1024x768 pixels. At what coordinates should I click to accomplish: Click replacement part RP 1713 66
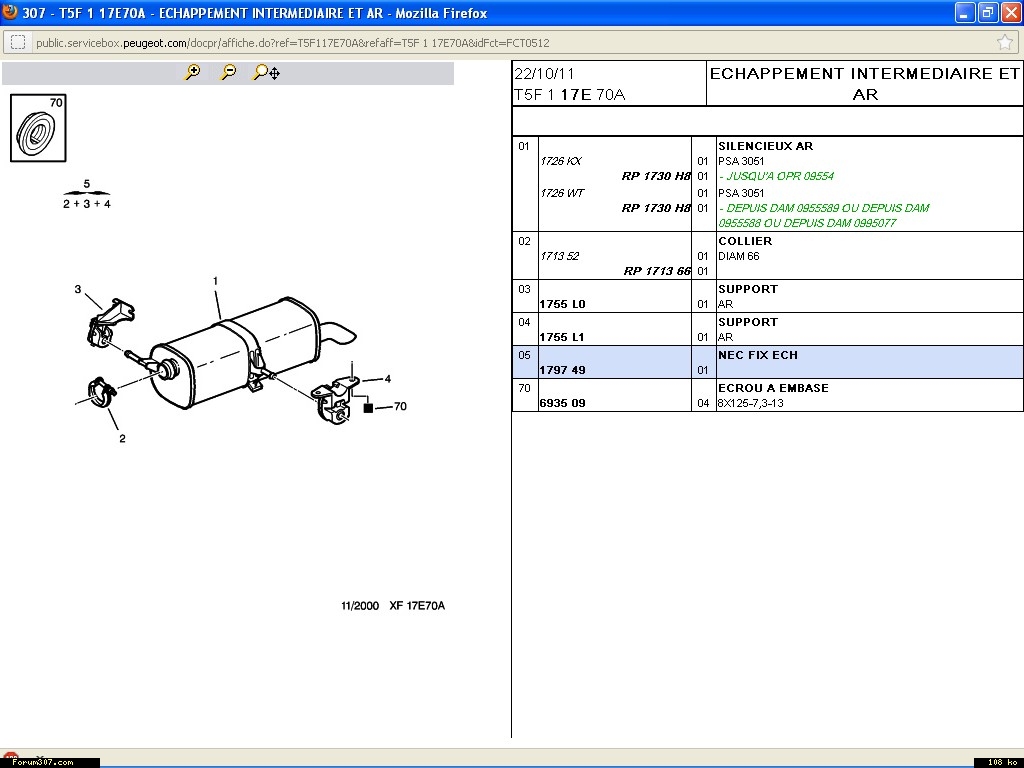coord(656,271)
